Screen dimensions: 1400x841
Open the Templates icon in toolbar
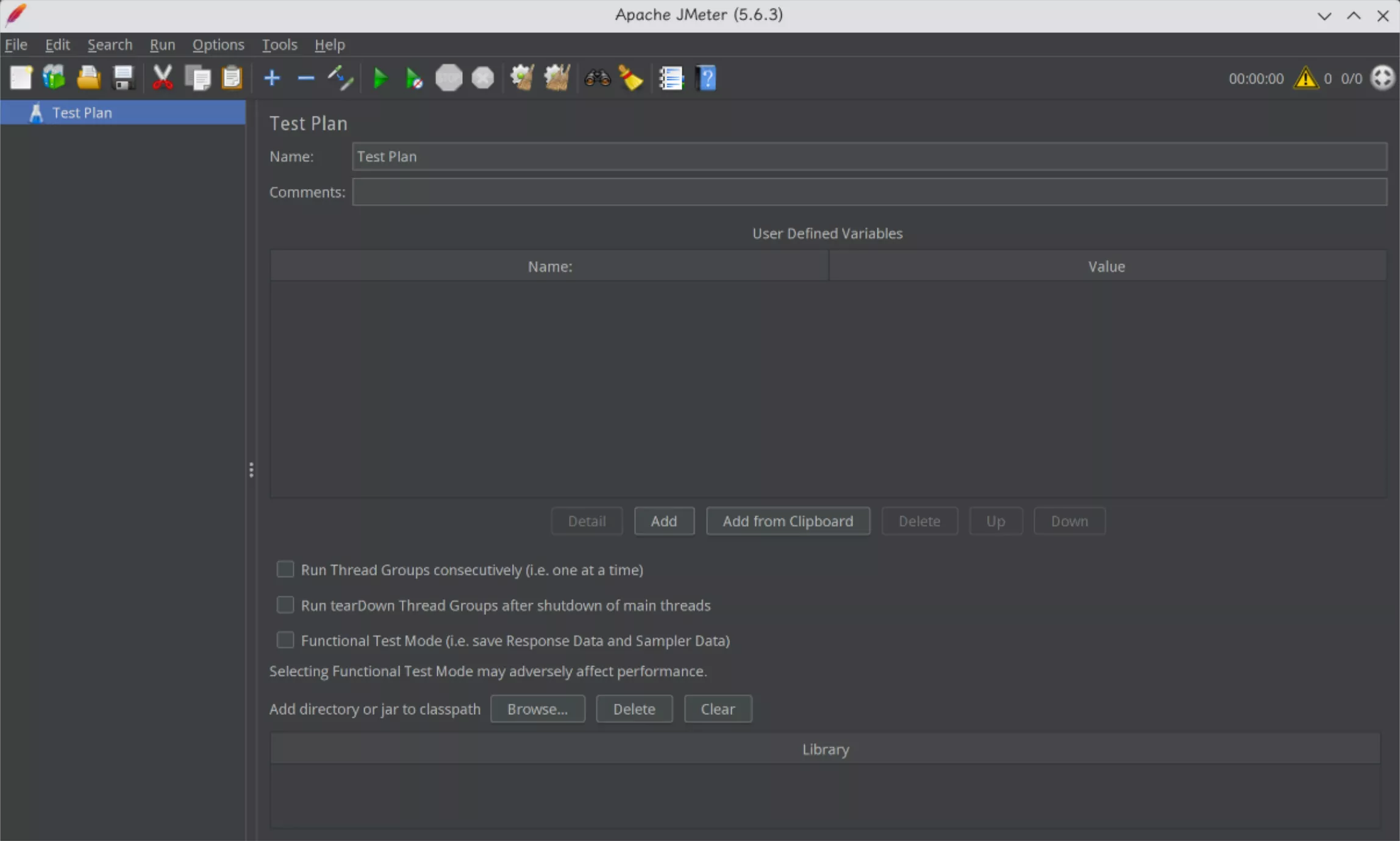54,78
